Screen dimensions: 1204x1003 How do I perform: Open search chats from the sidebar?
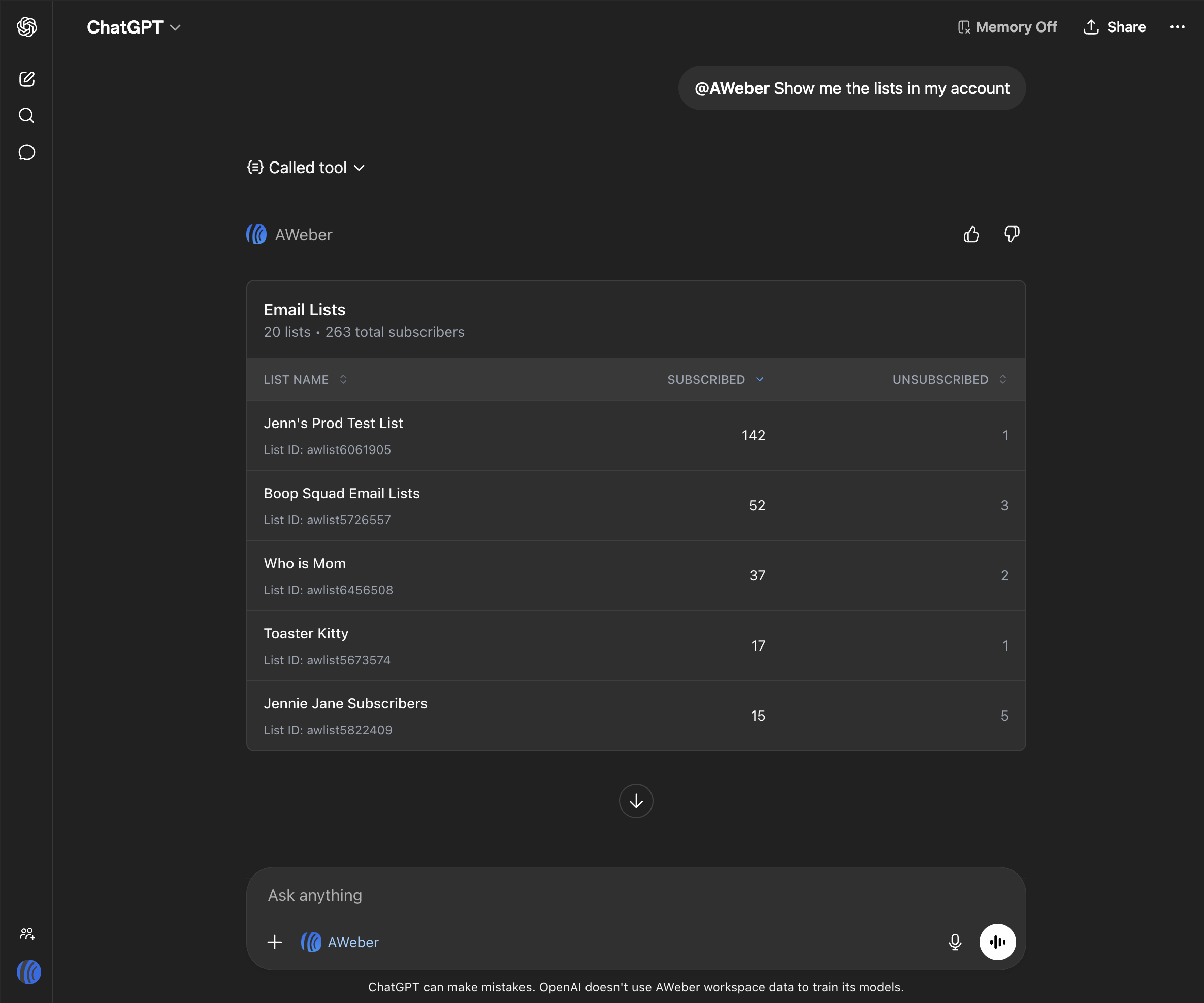pos(27,116)
